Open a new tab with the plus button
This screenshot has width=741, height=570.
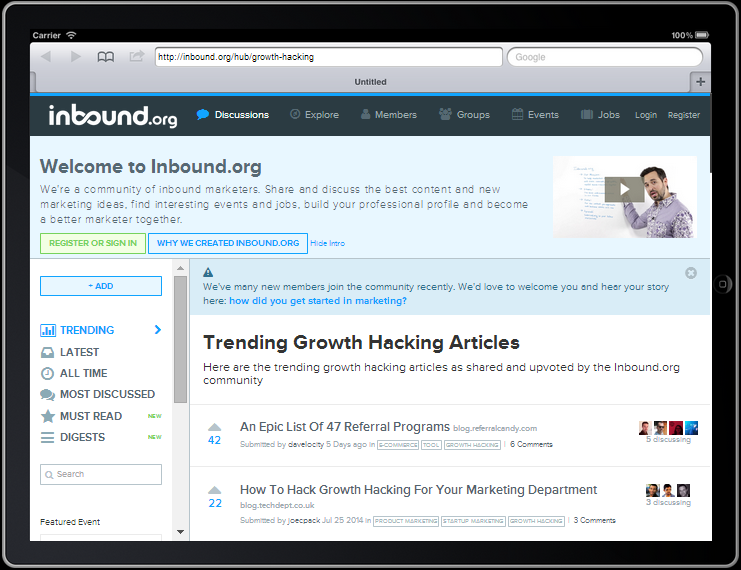(x=700, y=82)
